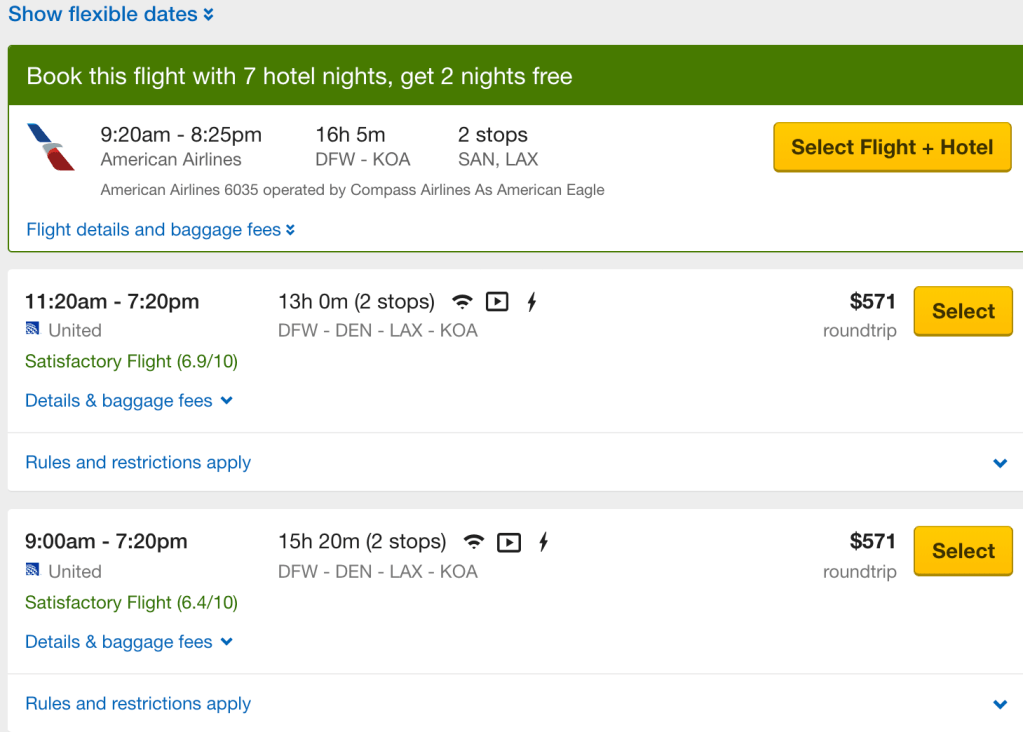The width and height of the screenshot is (1023, 732).
Task: Select the 11:20am United flight
Action: point(963,311)
